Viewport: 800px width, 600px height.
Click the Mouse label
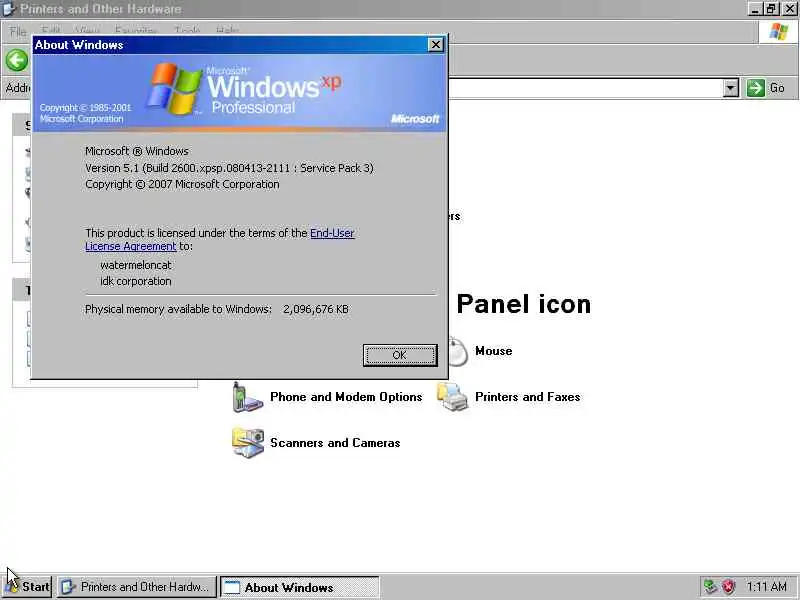pos(493,351)
